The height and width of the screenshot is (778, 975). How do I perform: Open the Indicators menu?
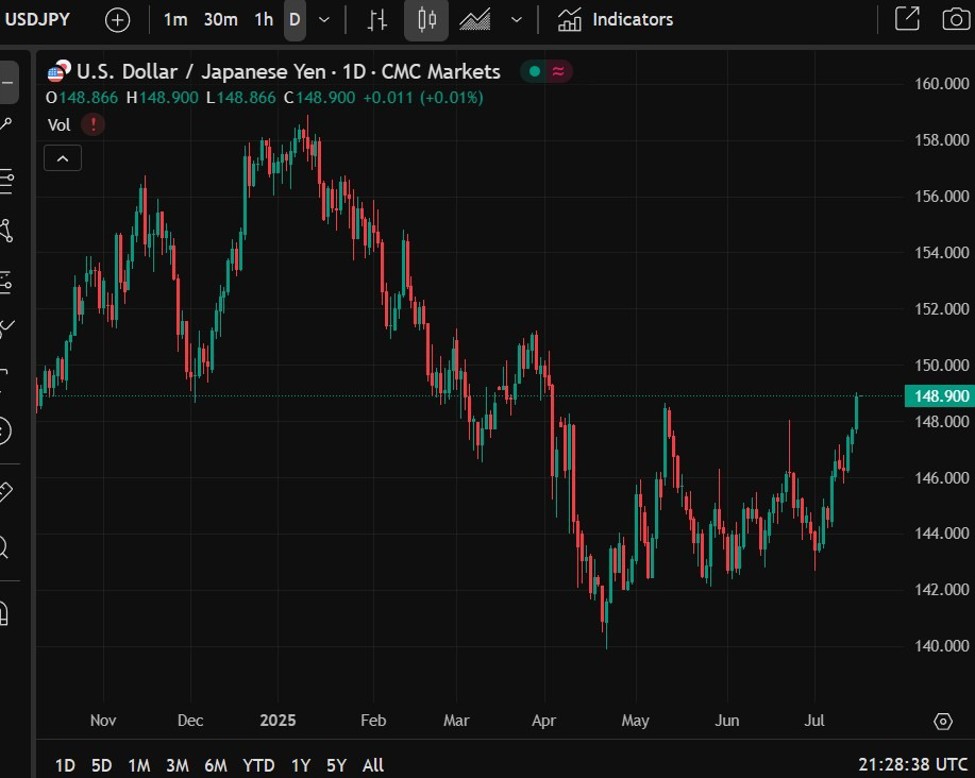click(x=615, y=20)
